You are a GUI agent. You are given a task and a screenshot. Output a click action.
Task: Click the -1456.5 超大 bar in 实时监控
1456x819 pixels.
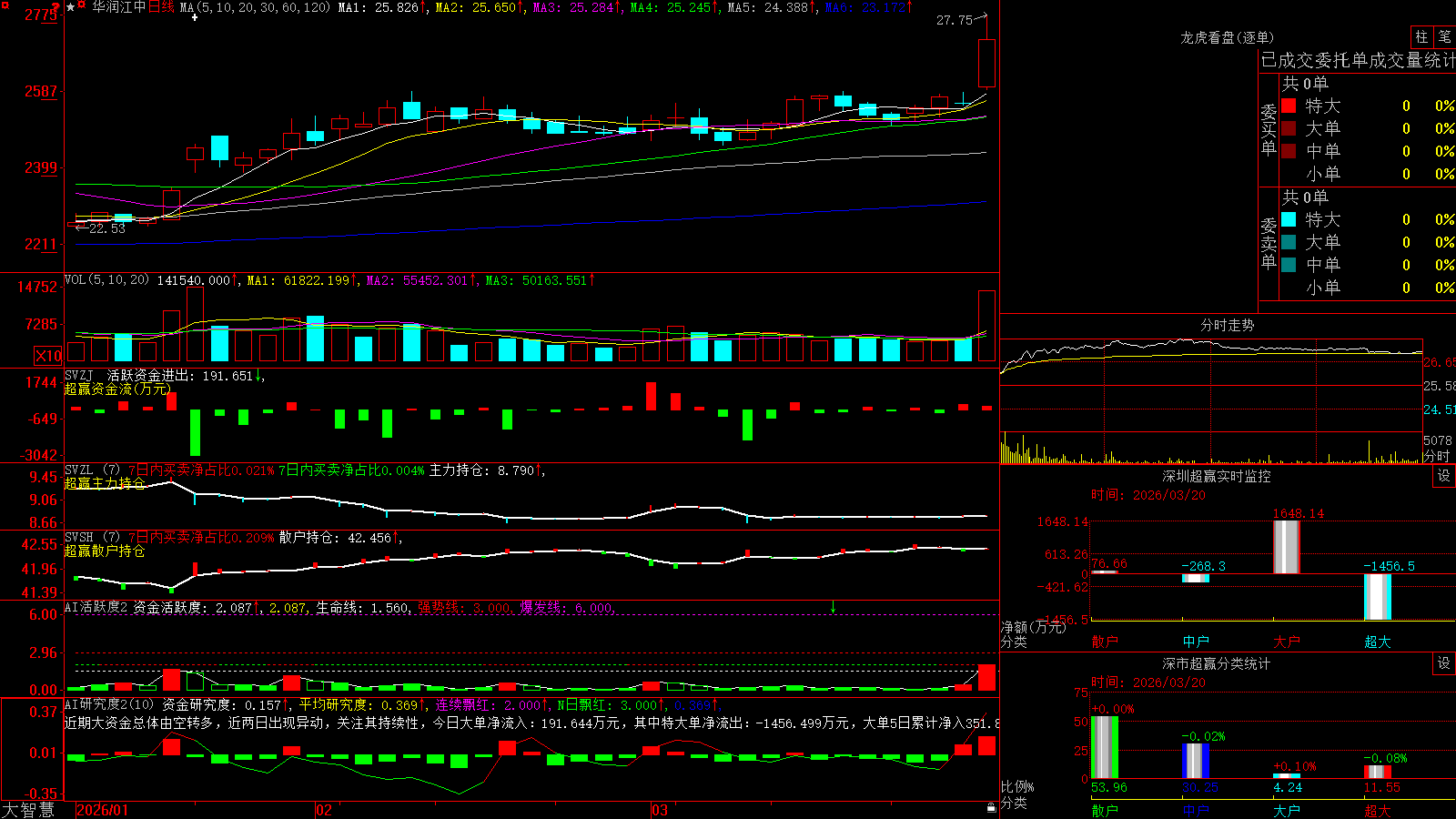(1378, 597)
